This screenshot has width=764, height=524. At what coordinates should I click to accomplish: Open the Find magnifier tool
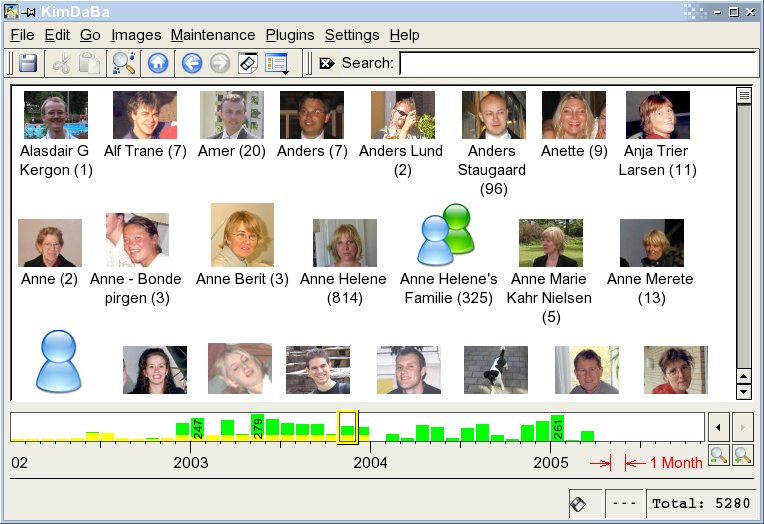click(124, 63)
